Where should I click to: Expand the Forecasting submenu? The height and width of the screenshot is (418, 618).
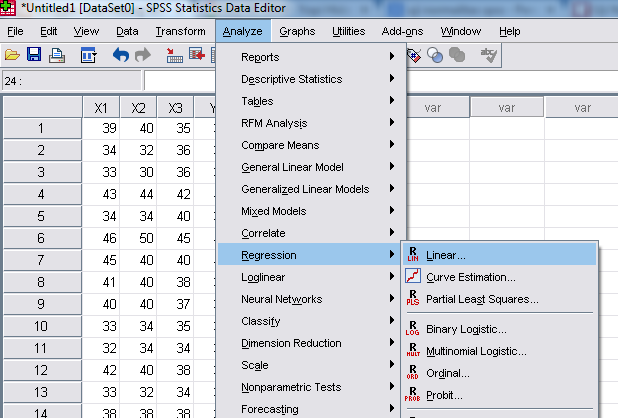point(309,409)
